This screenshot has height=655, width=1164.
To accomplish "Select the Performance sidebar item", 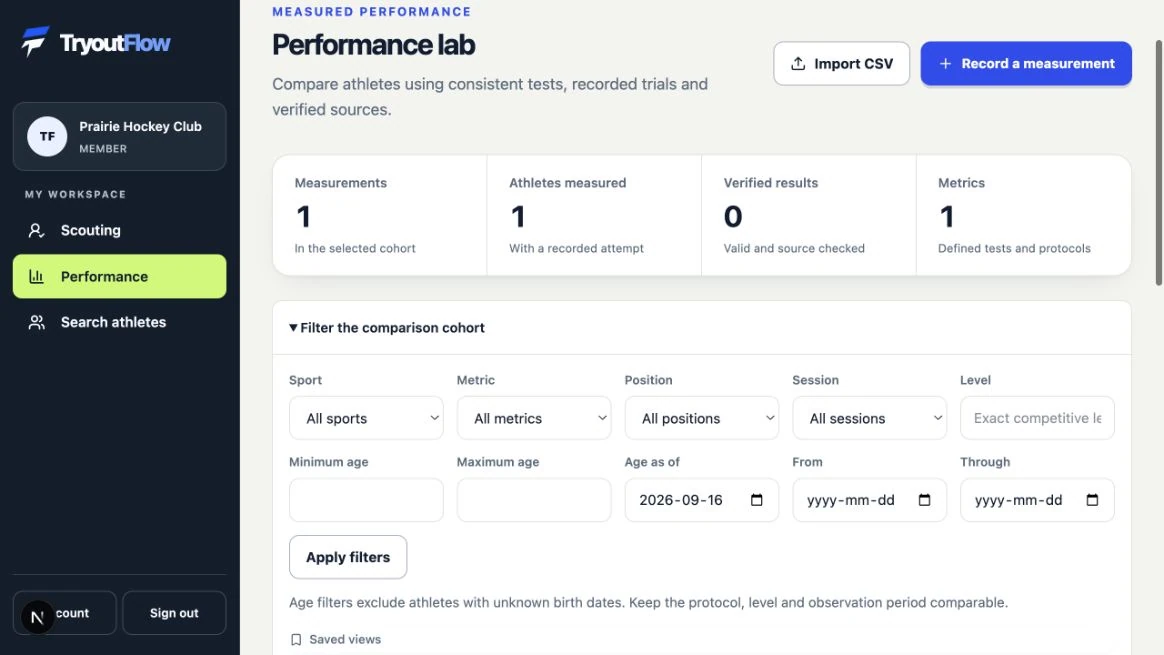I will [120, 276].
